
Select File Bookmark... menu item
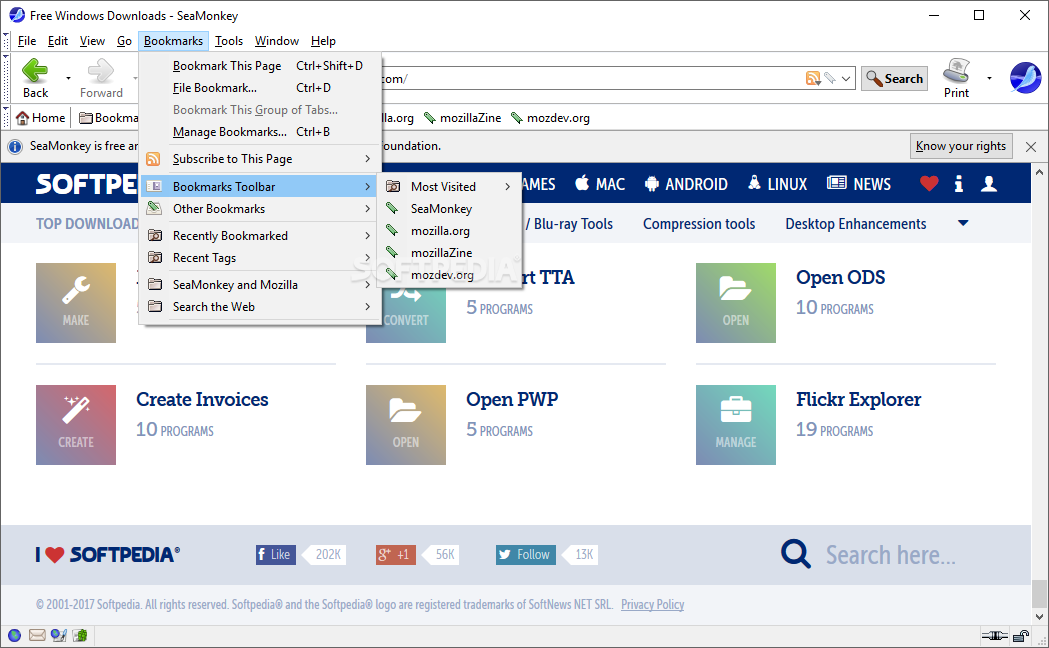coord(260,88)
